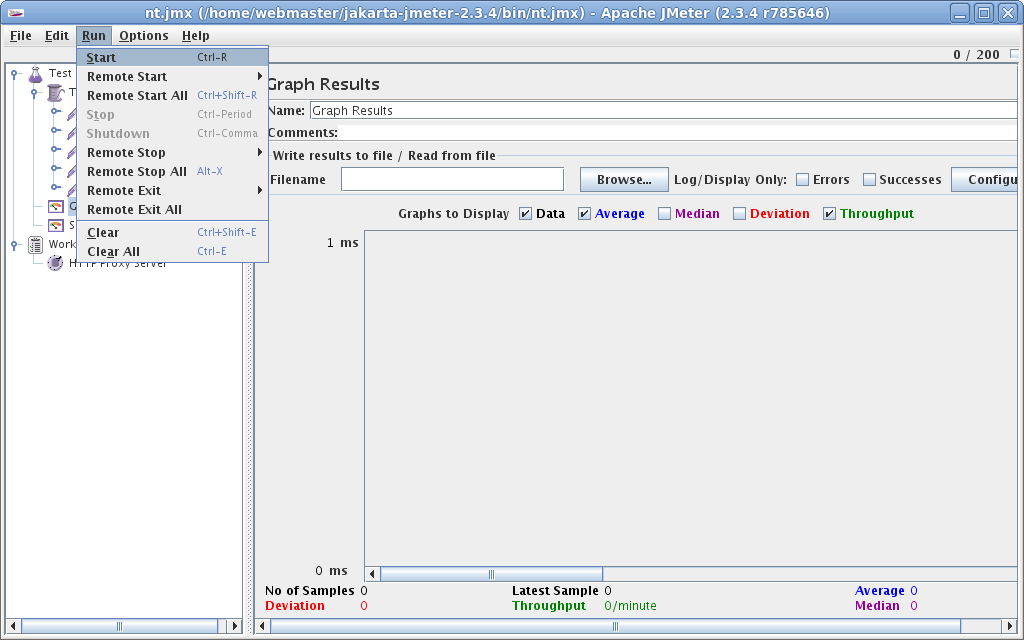Click the graph's horizontal scrollbar thumb
1024x640 pixels.
point(491,574)
